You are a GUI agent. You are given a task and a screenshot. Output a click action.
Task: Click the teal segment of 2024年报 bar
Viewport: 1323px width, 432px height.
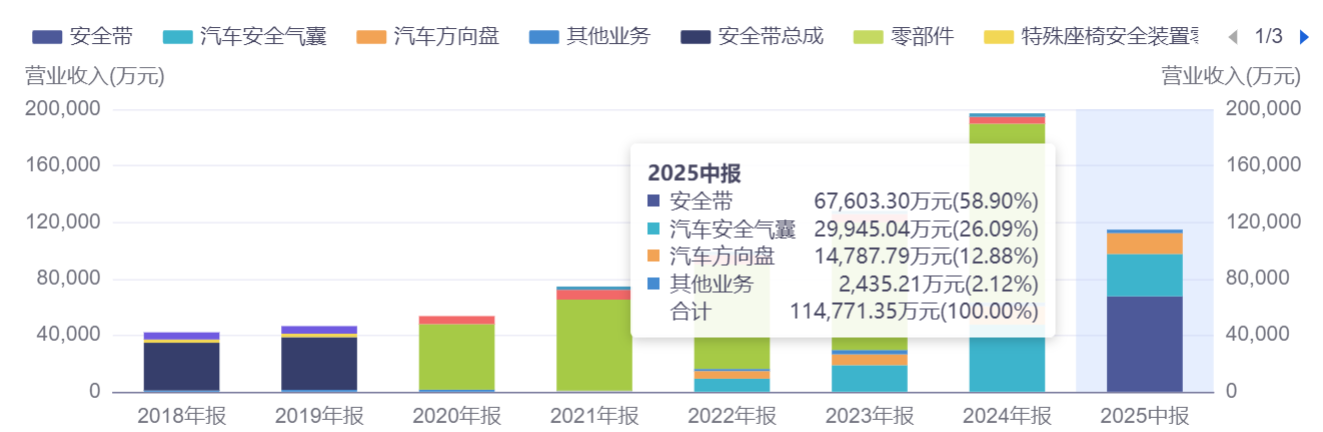(x=1007, y=365)
